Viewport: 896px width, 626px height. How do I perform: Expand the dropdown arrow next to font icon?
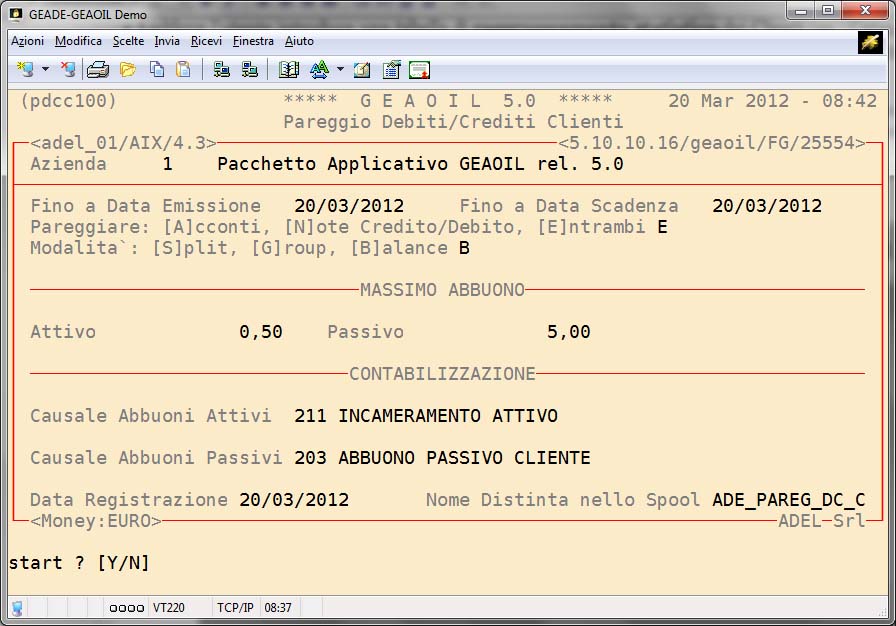340,69
